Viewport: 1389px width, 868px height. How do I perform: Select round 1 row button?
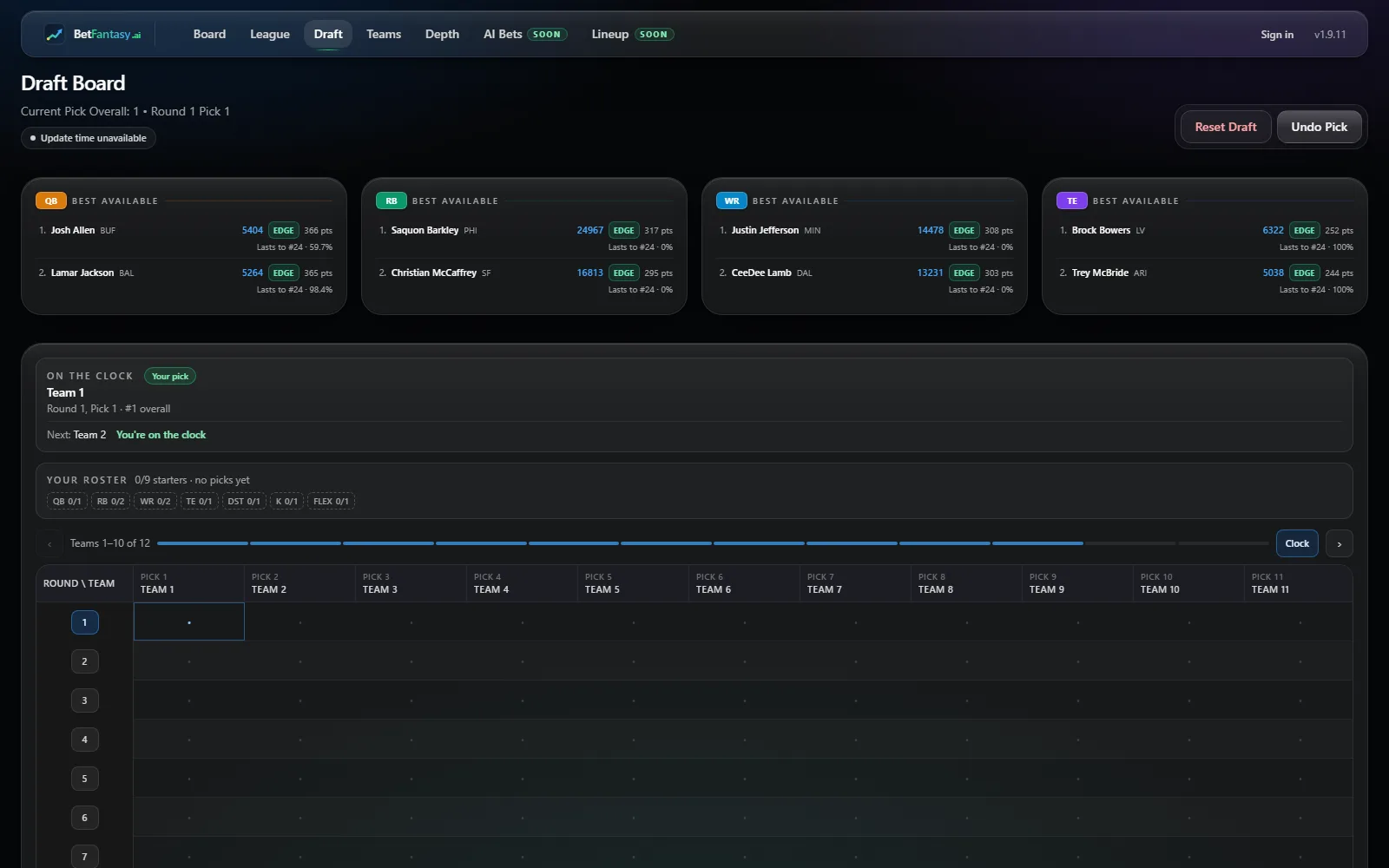tap(84, 622)
